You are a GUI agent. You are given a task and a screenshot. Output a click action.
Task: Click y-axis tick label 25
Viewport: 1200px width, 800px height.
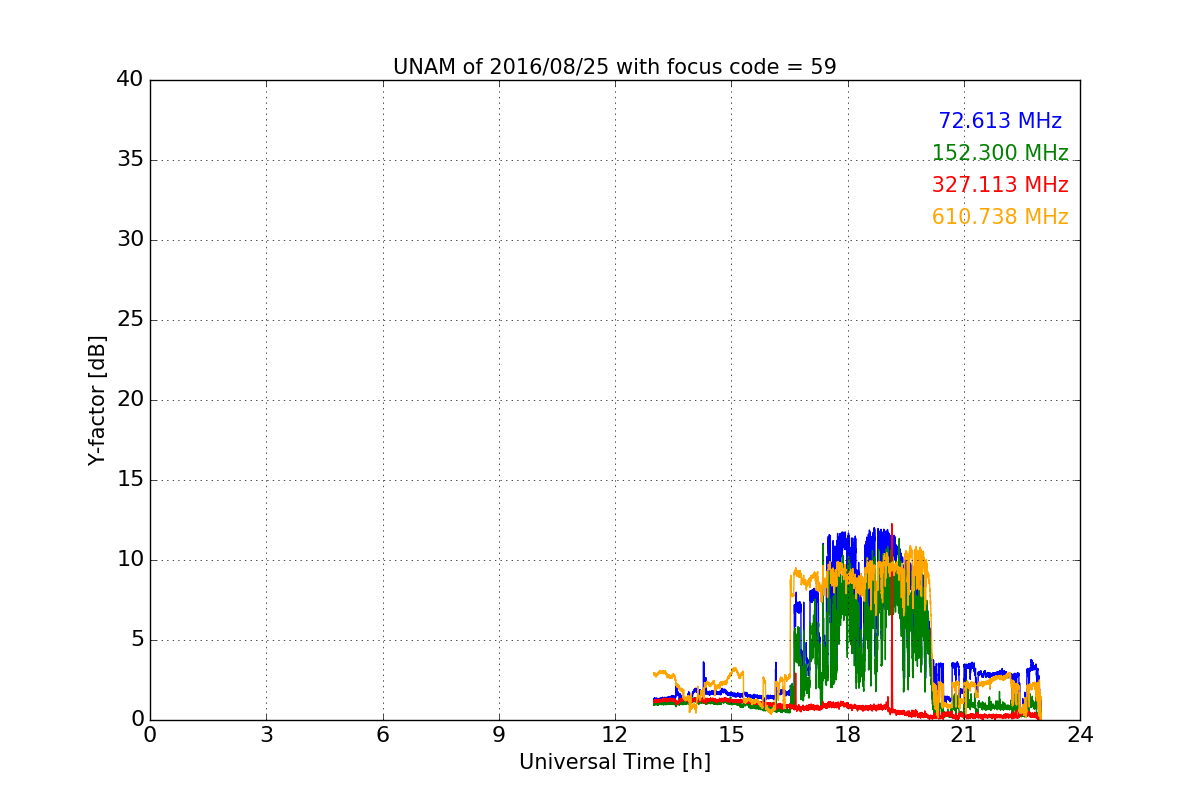click(x=130, y=320)
